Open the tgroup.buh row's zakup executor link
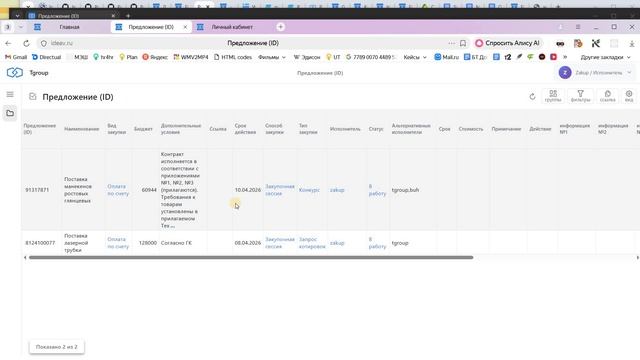 337,190
